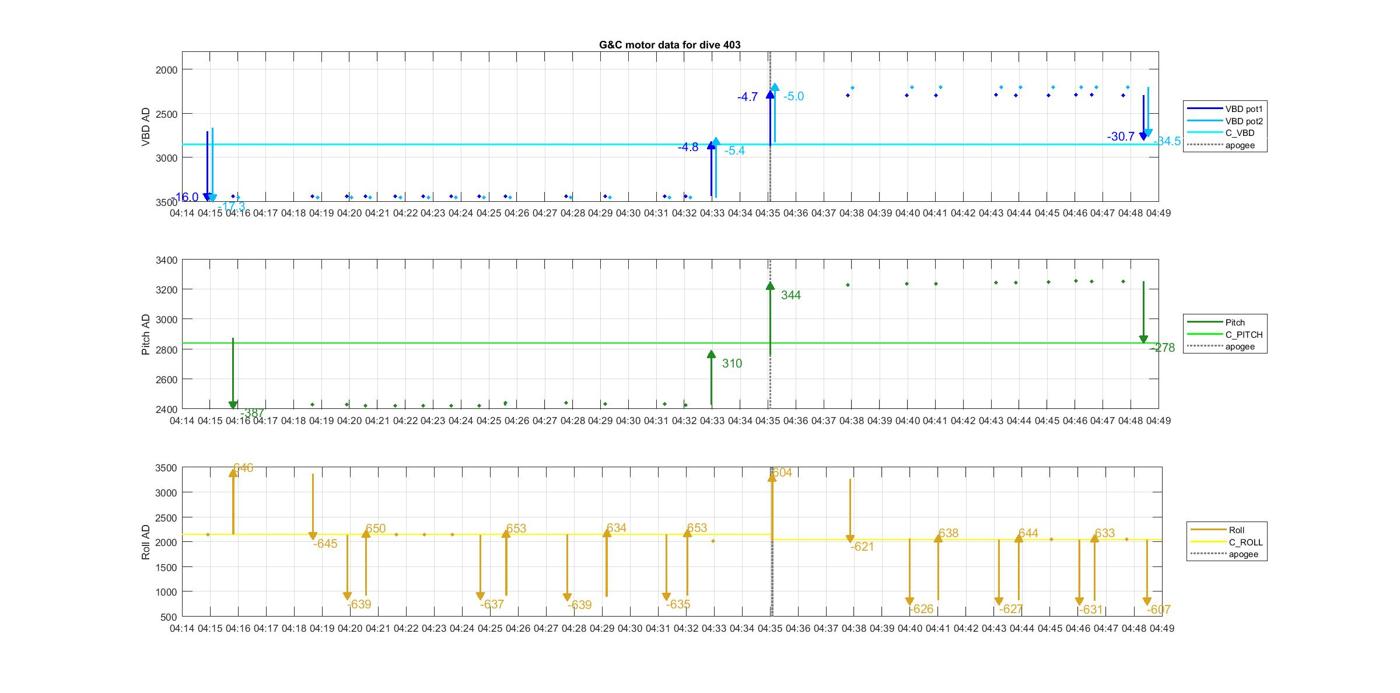1400x693 pixels.
Task: Click the "310" pitch data label
Action: [732, 364]
